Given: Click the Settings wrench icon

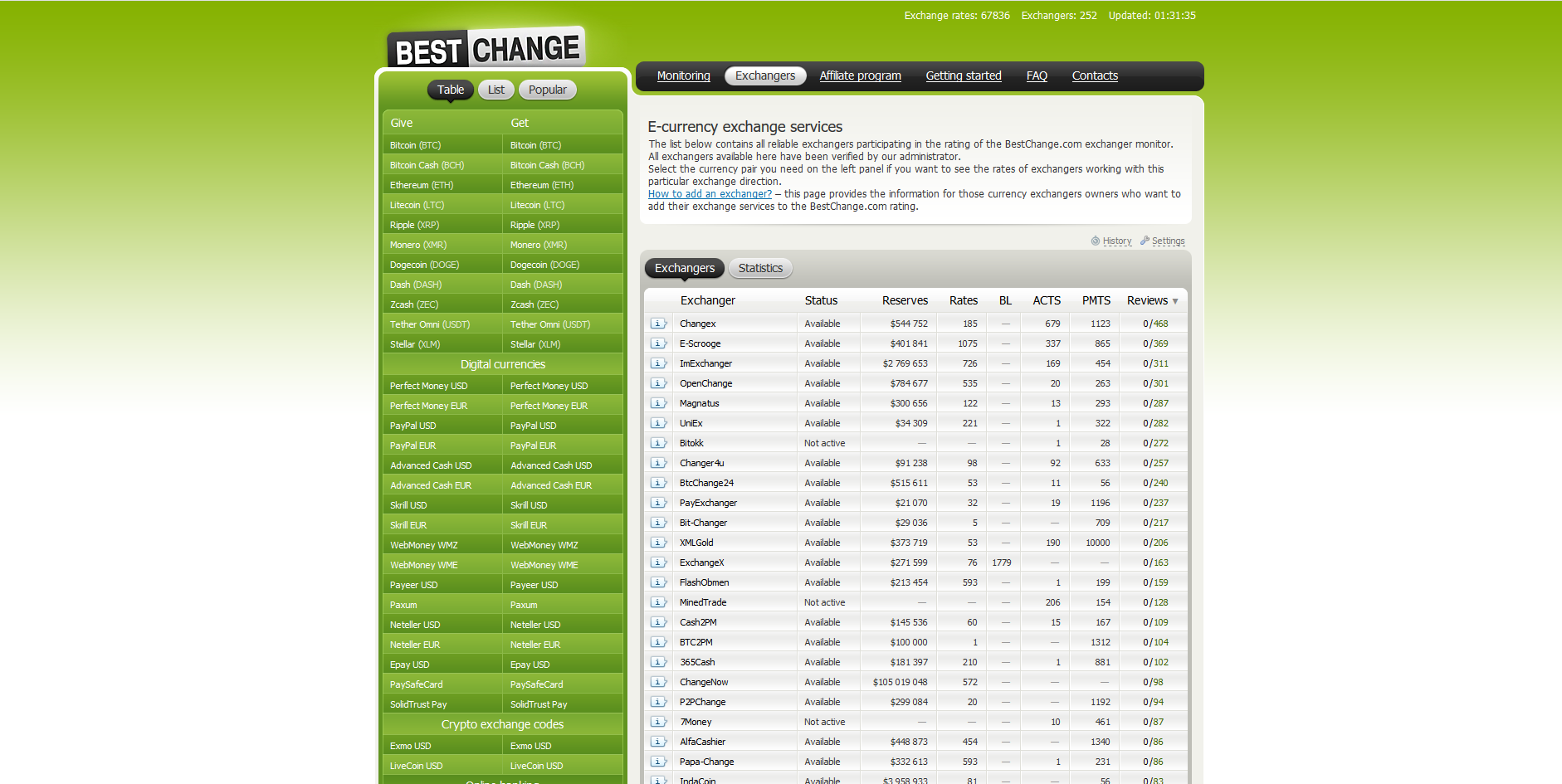Looking at the screenshot, I should pyautogui.click(x=1145, y=241).
